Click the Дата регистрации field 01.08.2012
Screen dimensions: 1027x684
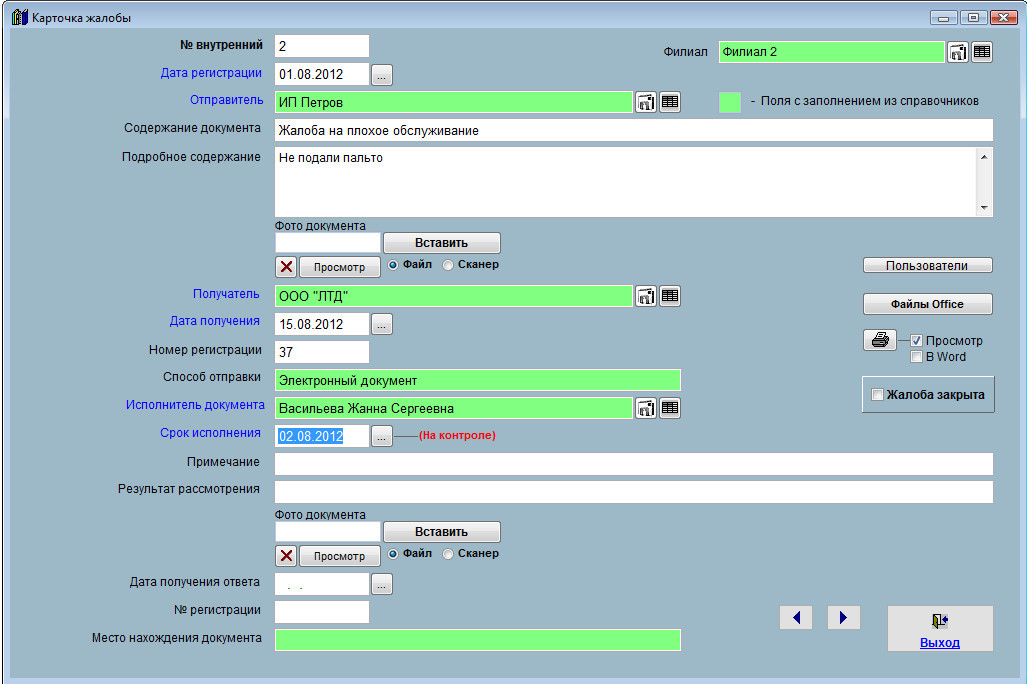[322, 75]
